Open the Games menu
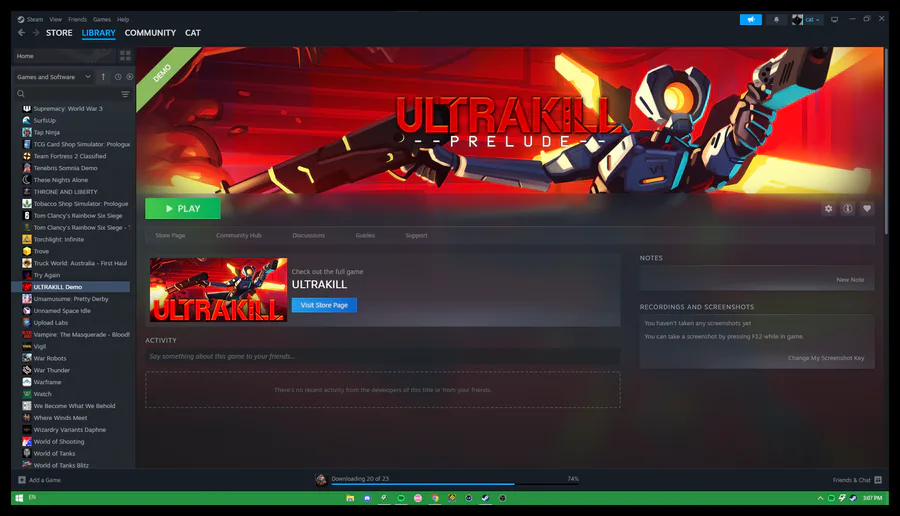900x516 pixels. point(102,20)
